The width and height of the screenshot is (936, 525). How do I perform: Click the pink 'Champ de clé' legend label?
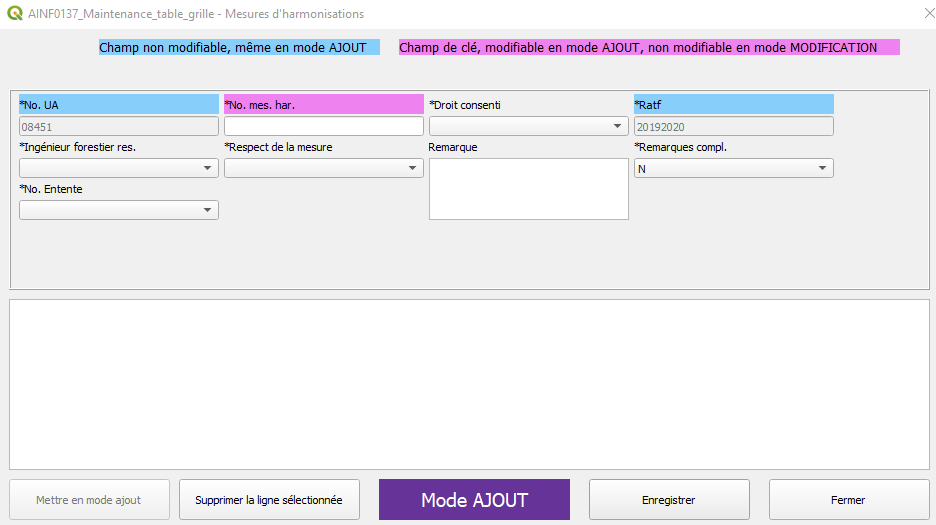(649, 47)
